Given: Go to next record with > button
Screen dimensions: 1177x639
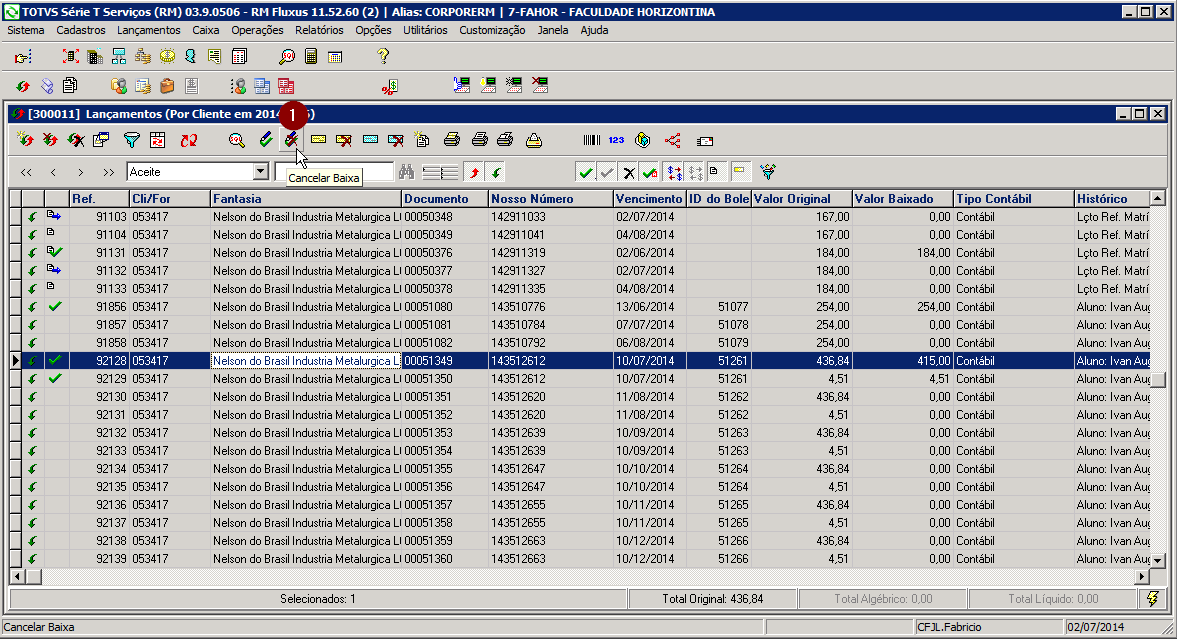Looking at the screenshot, I should [x=81, y=172].
